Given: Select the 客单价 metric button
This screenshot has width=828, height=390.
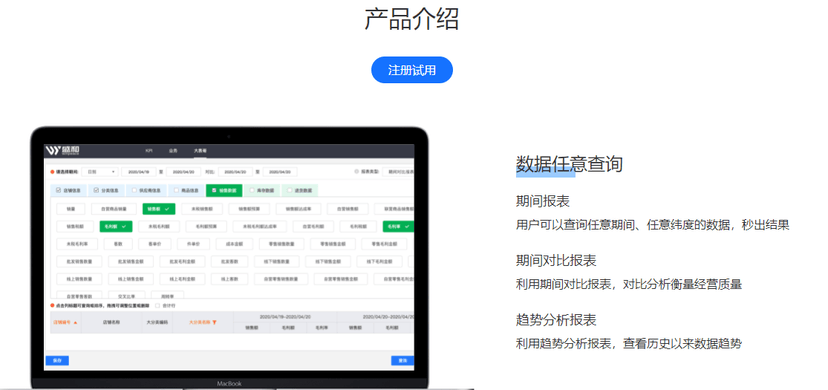Looking at the screenshot, I should point(154,244).
